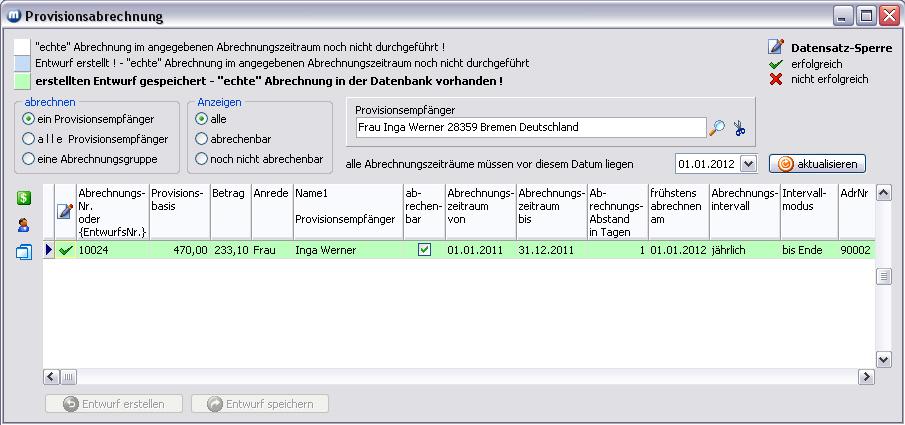Select 'abrechenbar' display filter
Screen dimensions: 905x425
tap(202, 139)
